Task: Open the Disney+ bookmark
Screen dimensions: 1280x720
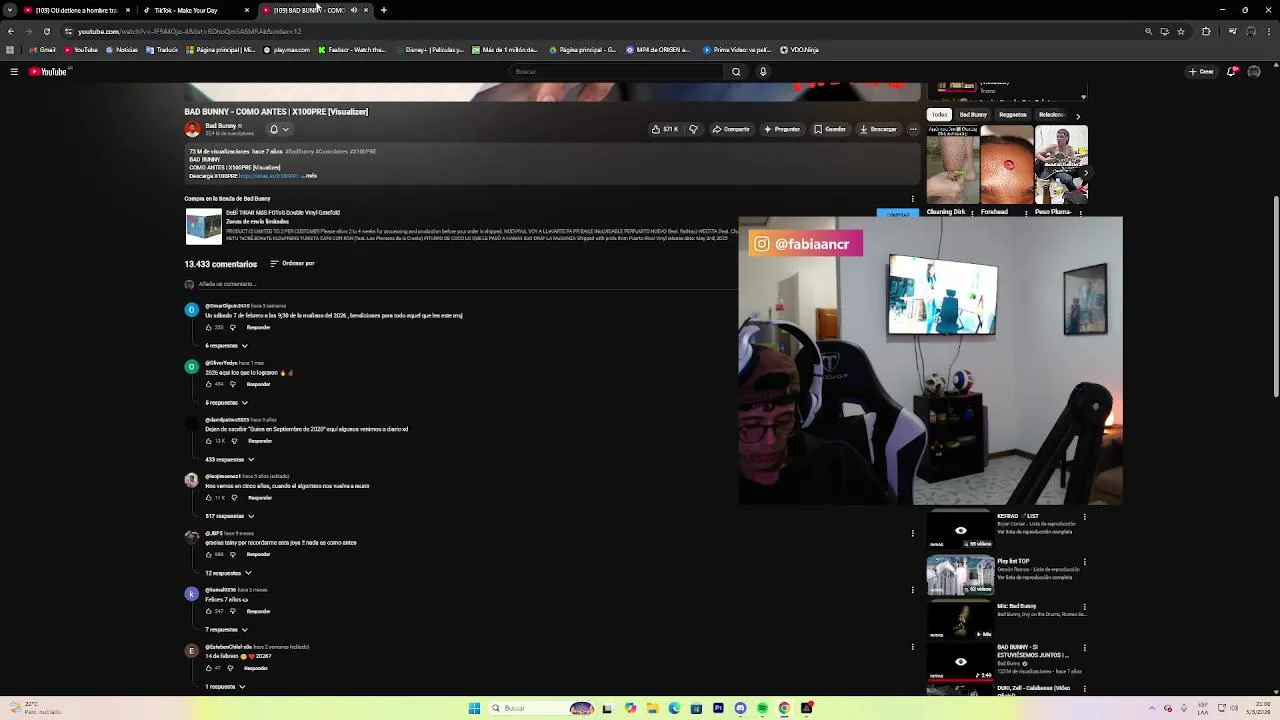Action: coord(431,50)
